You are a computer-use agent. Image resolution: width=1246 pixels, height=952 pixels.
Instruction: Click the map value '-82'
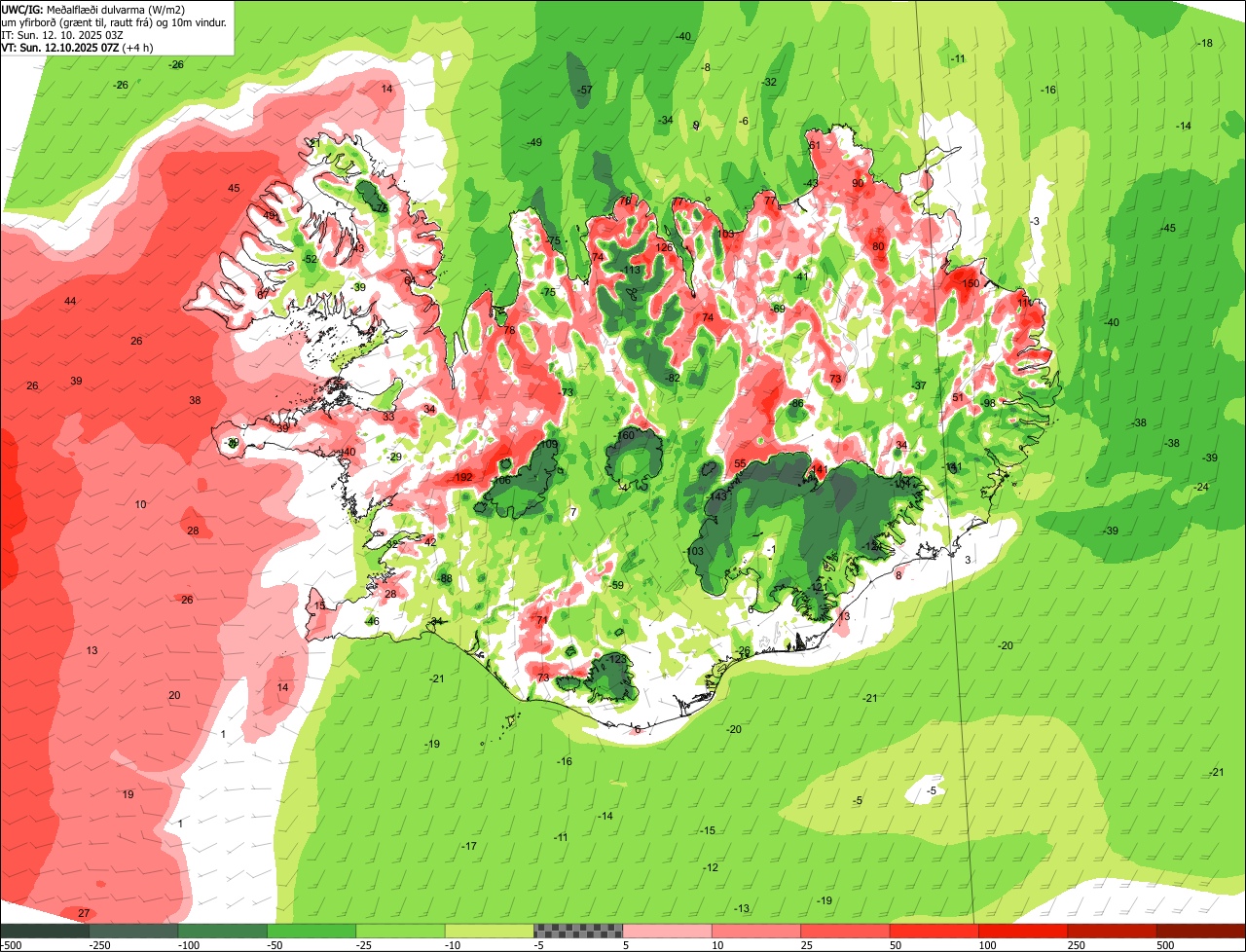pyautogui.click(x=672, y=378)
